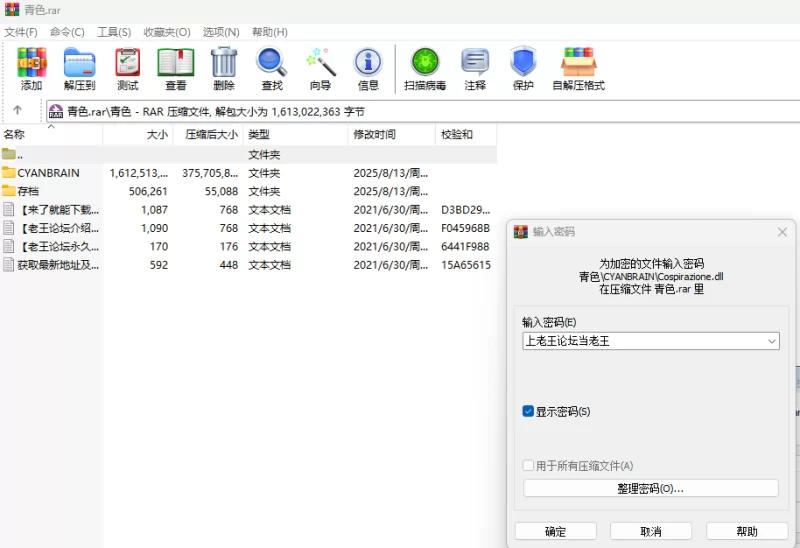Click the size value 1,090

(x=155, y=228)
